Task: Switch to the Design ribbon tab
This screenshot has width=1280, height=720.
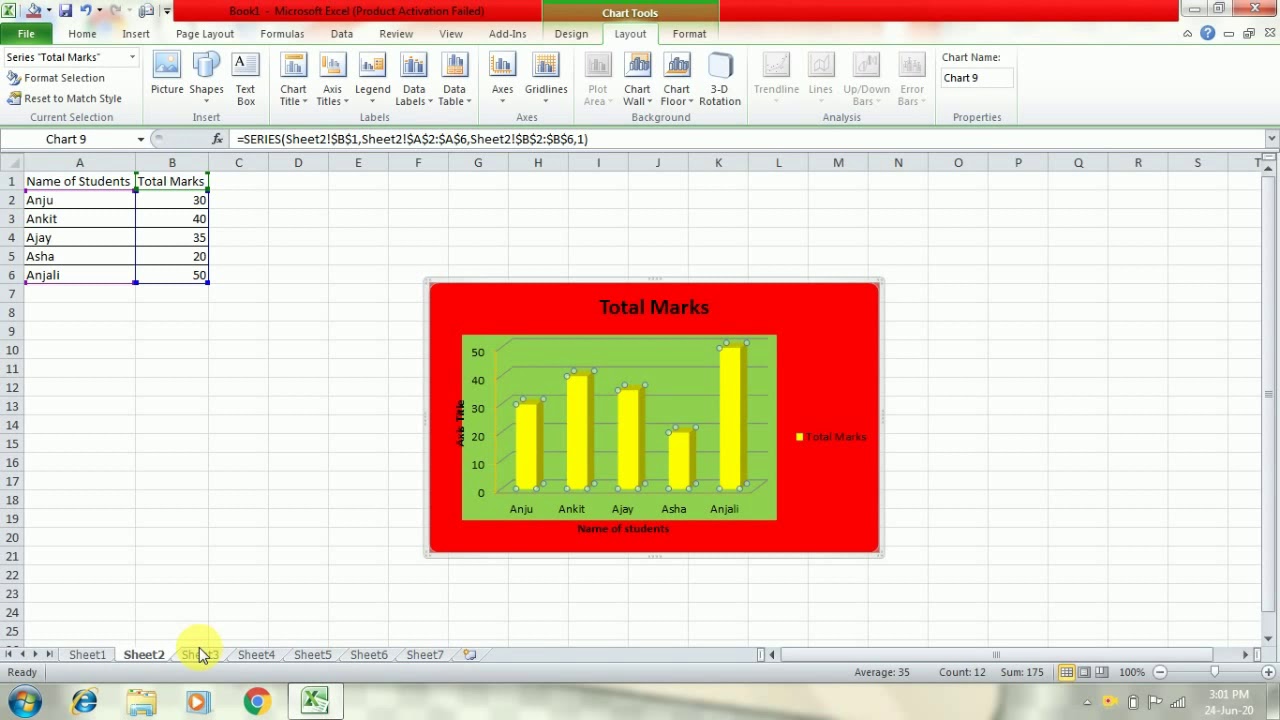Action: 571,34
